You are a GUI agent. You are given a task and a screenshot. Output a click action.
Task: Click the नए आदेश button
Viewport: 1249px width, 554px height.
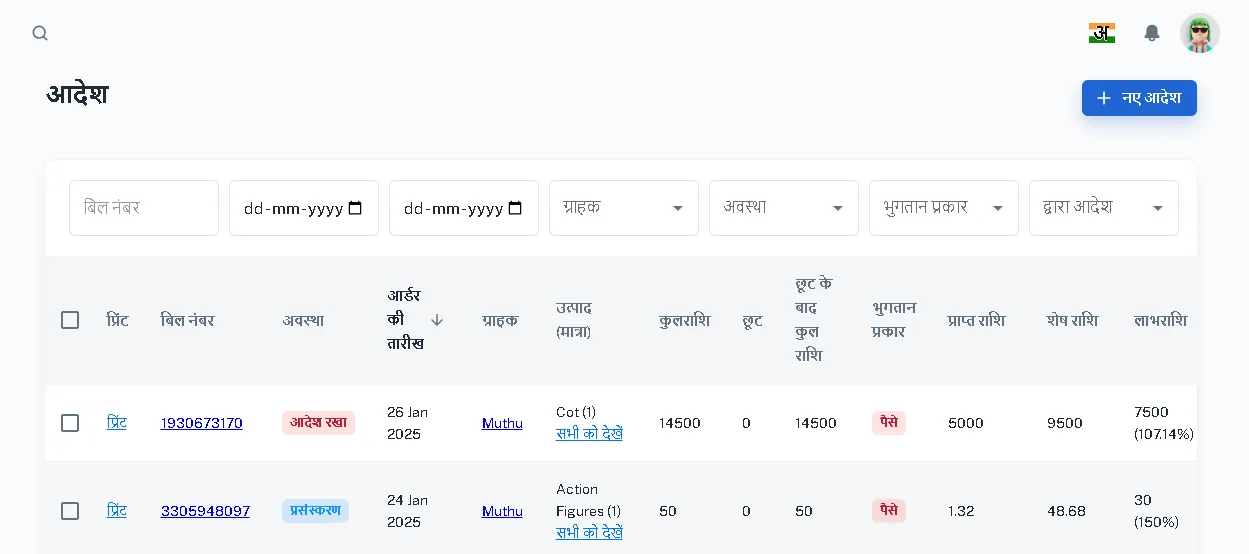[x=1139, y=98]
